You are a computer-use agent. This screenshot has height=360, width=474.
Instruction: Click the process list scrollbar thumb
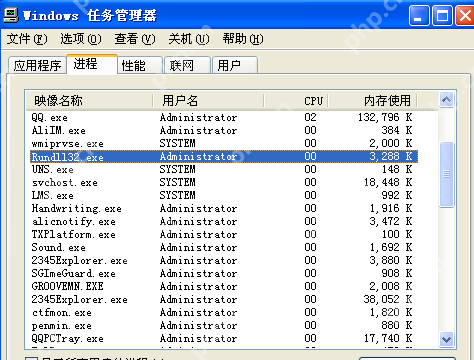click(x=446, y=174)
